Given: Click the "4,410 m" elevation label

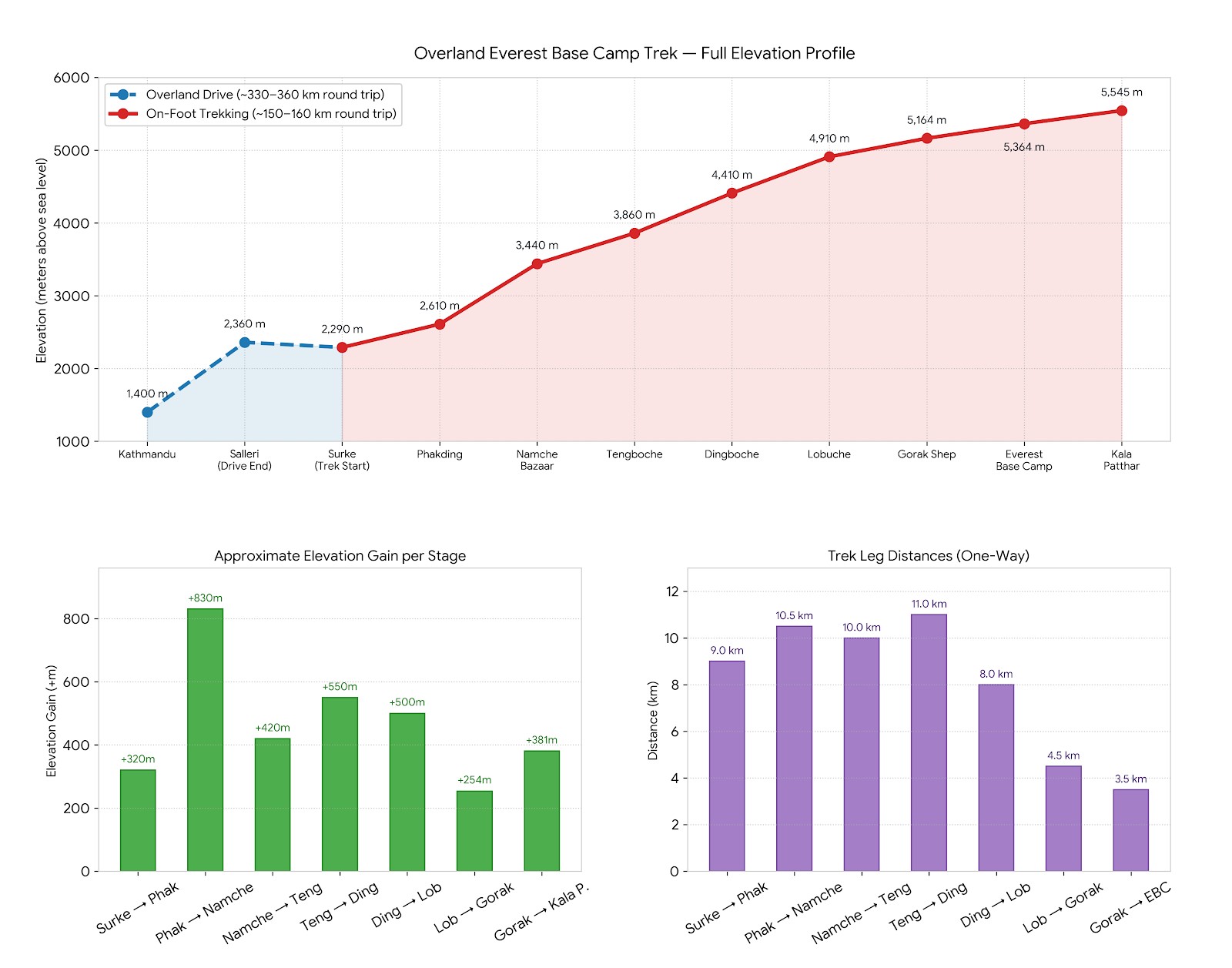Looking at the screenshot, I should (731, 175).
